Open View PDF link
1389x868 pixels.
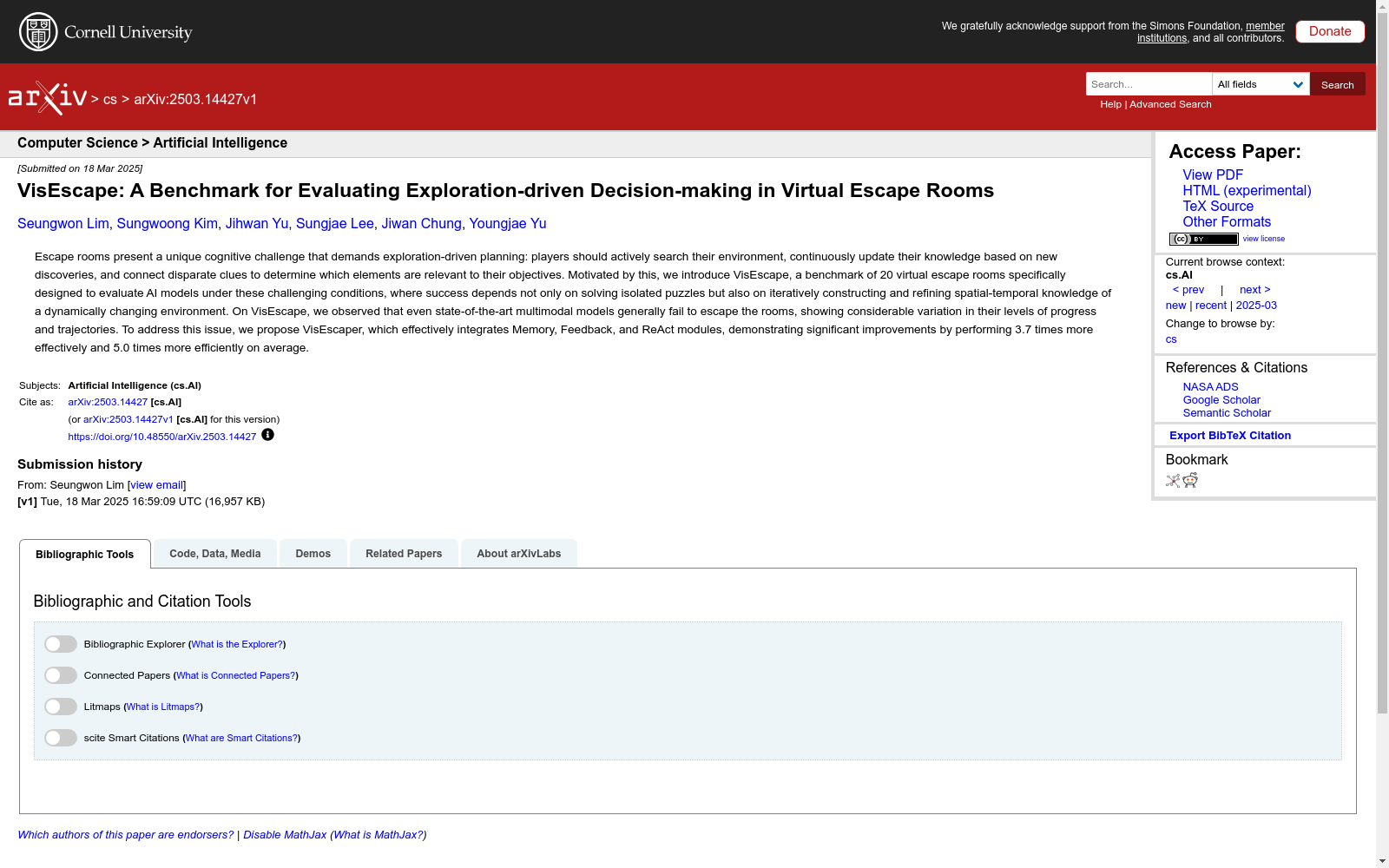click(1213, 175)
